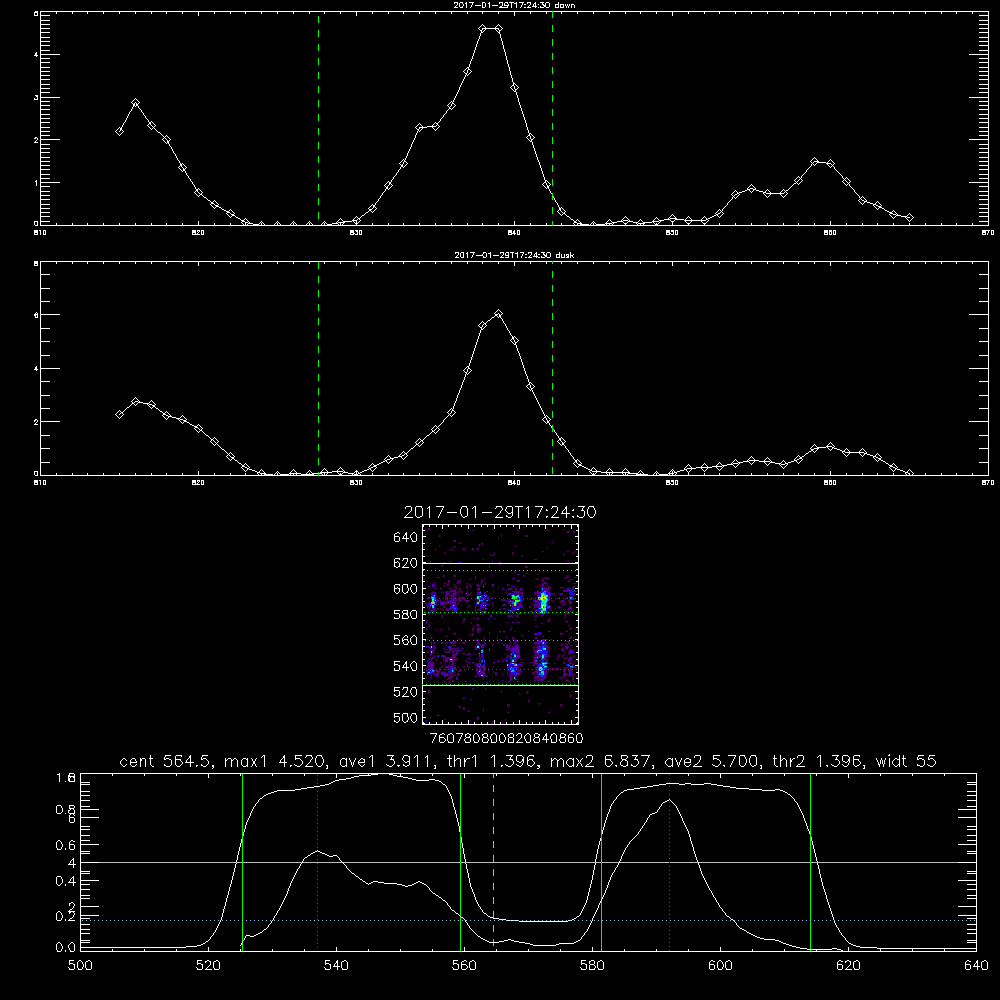Screen dimensions: 1000x1000
Task: Click the green boundary line near 614 in bottom plot
Action: point(811,861)
